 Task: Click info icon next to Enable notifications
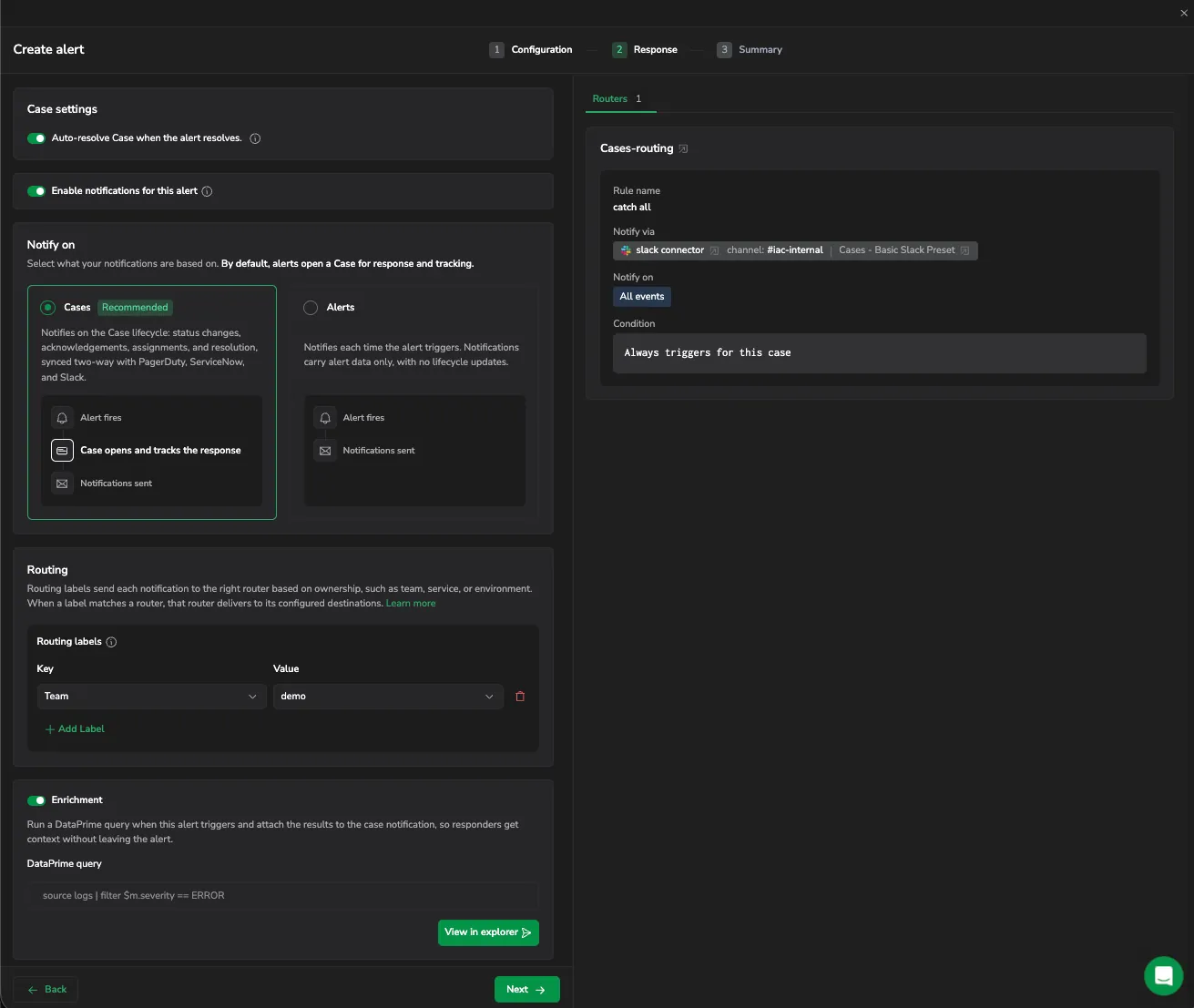tap(207, 191)
